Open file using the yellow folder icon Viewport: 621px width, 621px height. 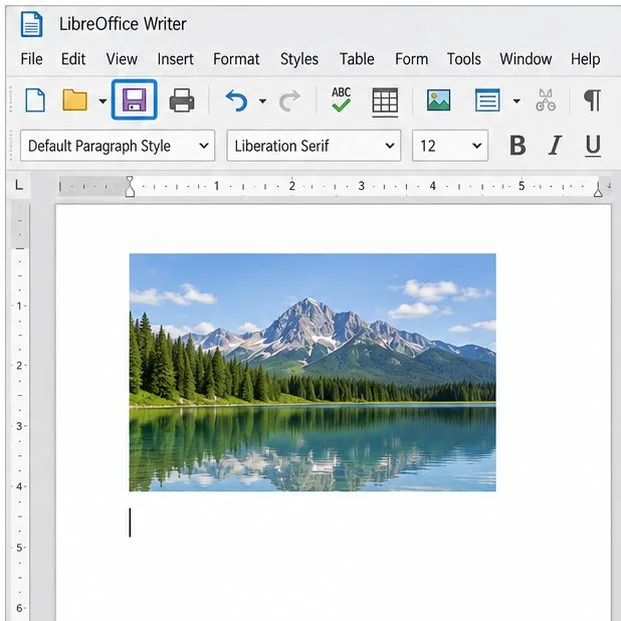pyautogui.click(x=75, y=100)
